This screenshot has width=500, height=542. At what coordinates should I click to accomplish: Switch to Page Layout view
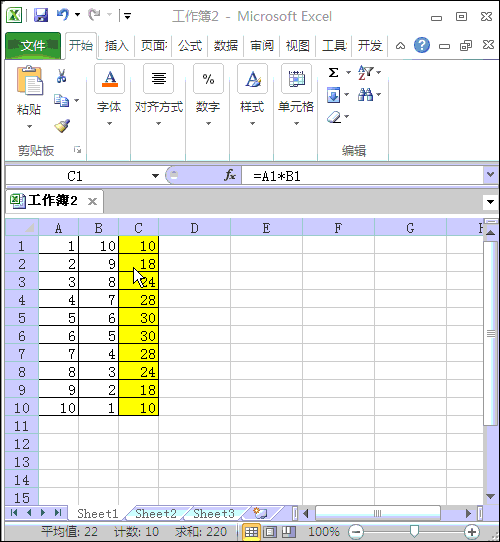click(x=270, y=532)
